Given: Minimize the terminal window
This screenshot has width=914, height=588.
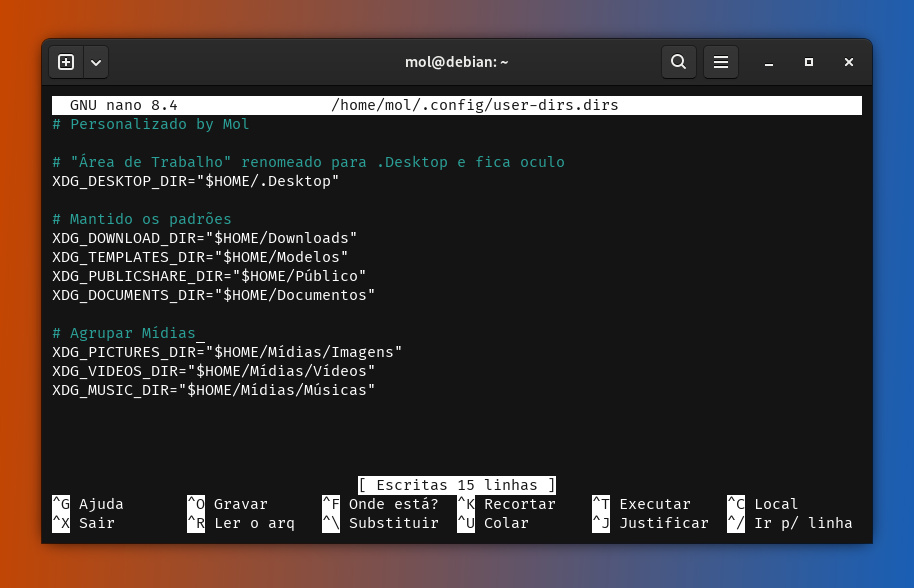Looking at the screenshot, I should (769, 62).
